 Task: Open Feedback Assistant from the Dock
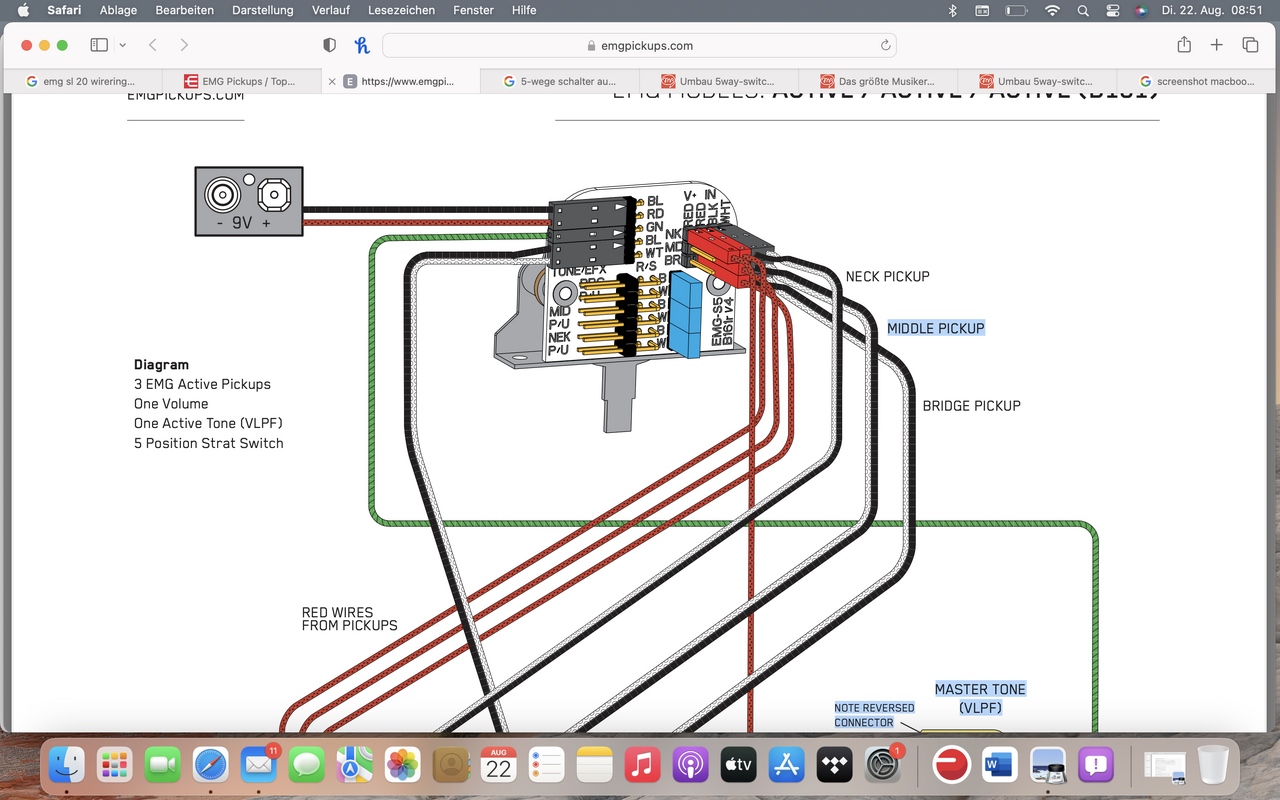click(1096, 765)
